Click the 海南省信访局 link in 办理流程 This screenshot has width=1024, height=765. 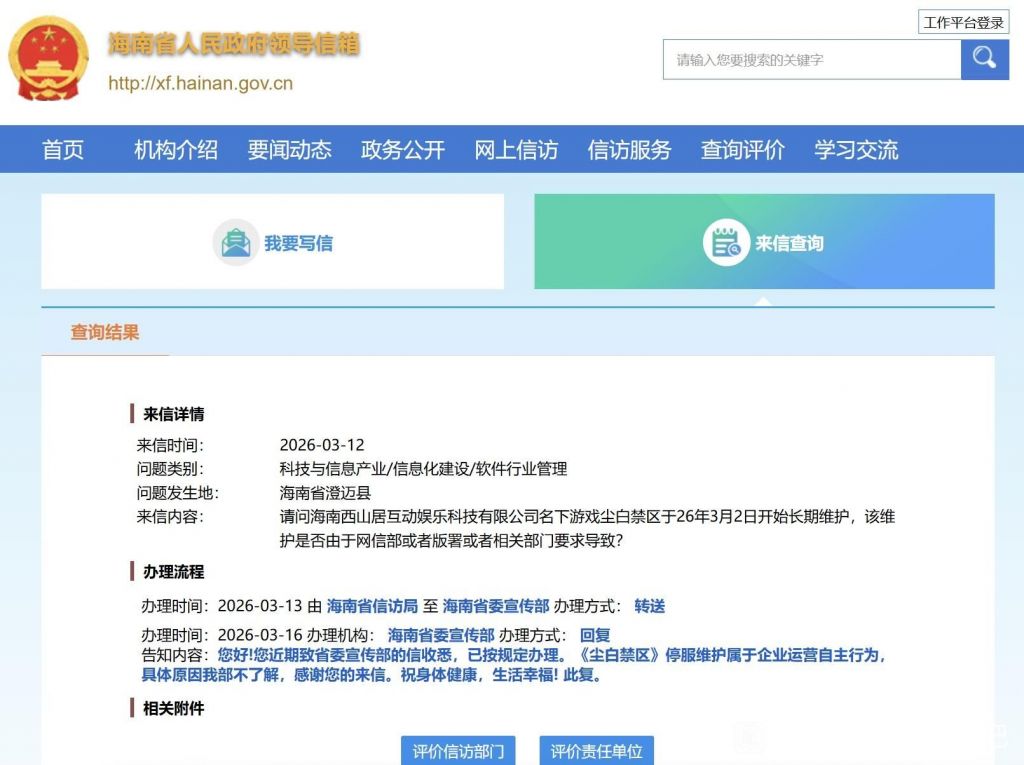(x=372, y=606)
